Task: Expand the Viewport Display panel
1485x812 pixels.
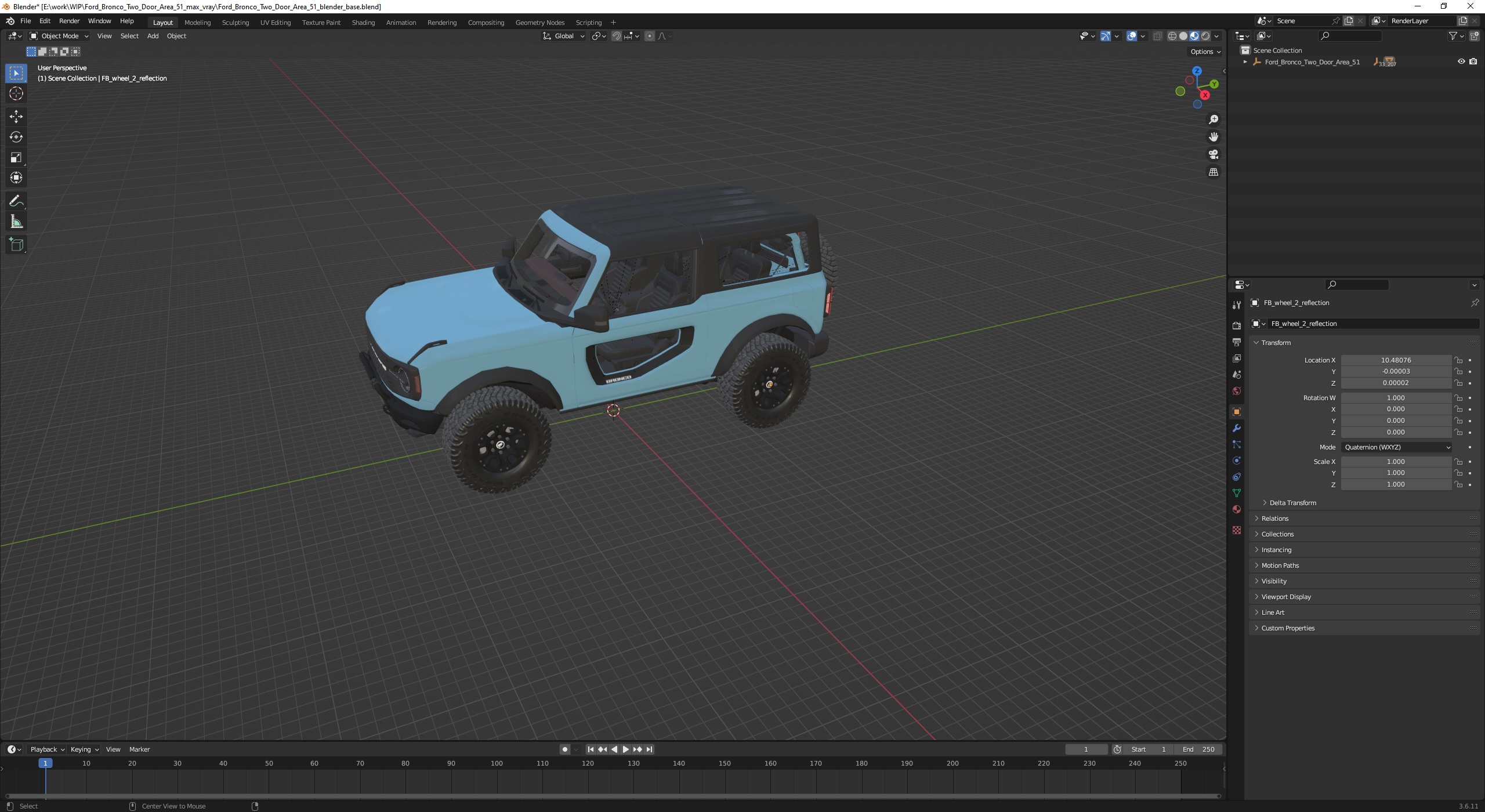Action: click(1285, 597)
